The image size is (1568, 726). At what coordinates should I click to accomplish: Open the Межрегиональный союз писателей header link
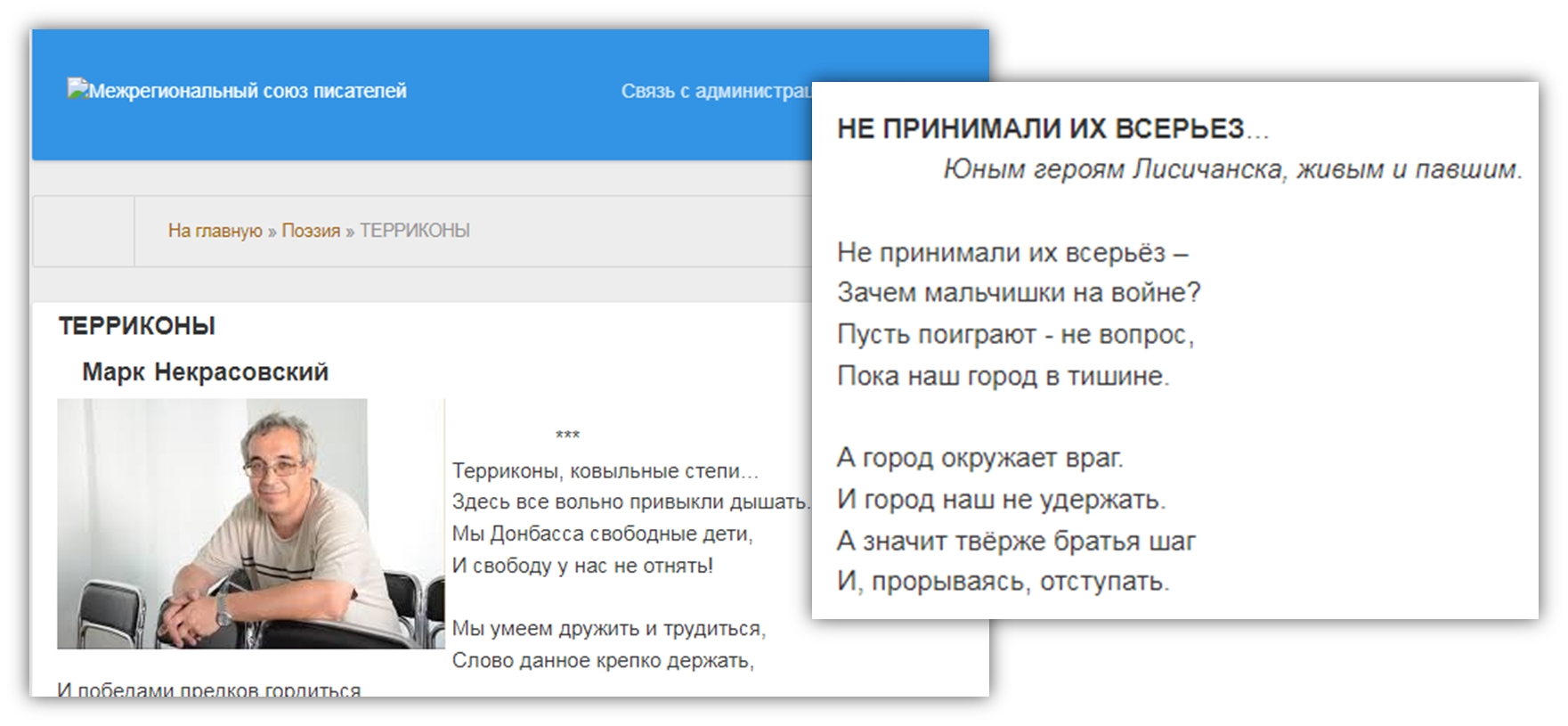click(248, 91)
